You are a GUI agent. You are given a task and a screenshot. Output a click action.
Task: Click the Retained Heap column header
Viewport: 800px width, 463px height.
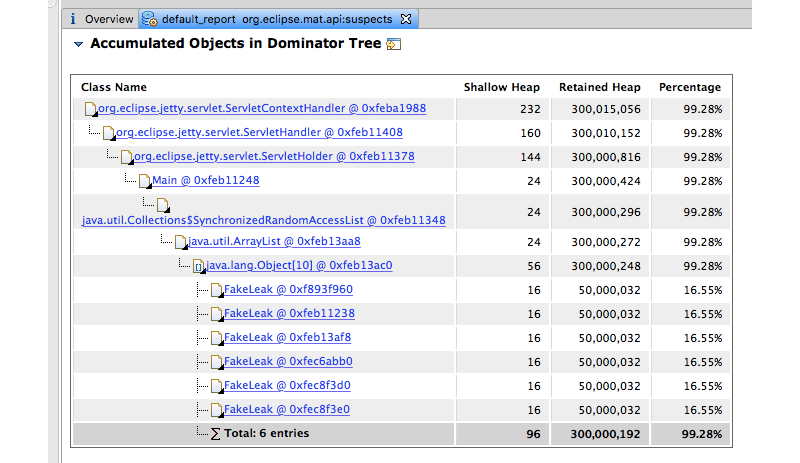(599, 87)
